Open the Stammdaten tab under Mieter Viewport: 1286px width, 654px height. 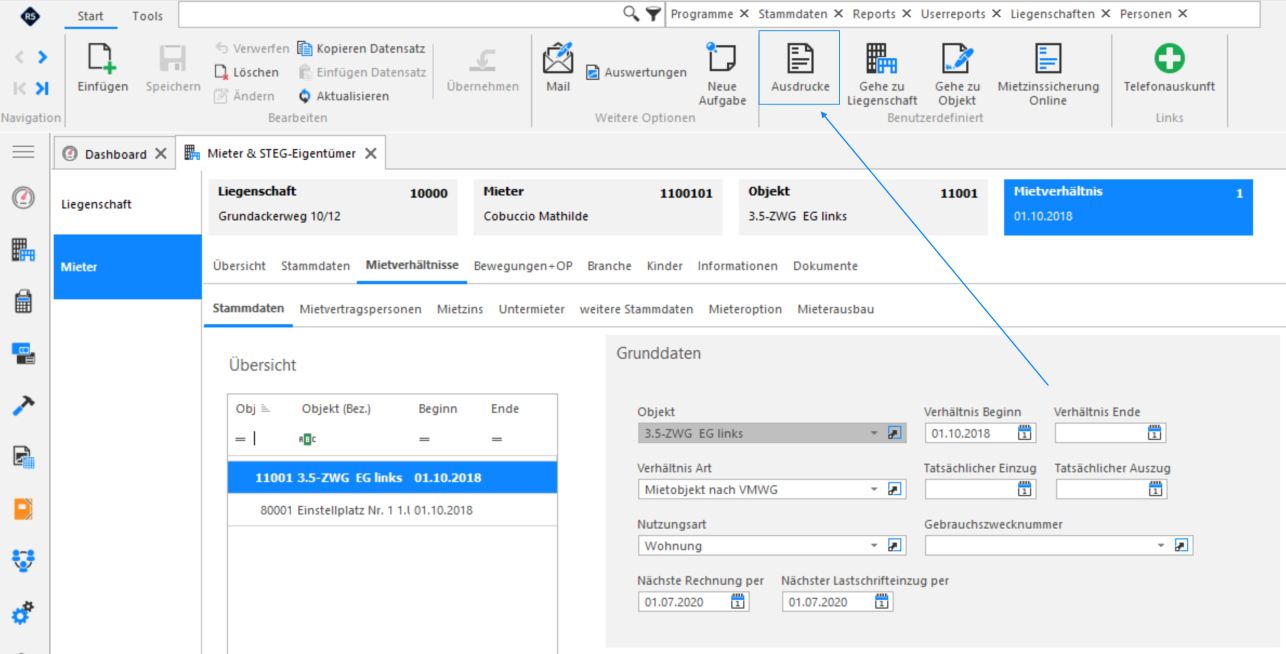pyautogui.click(x=316, y=266)
